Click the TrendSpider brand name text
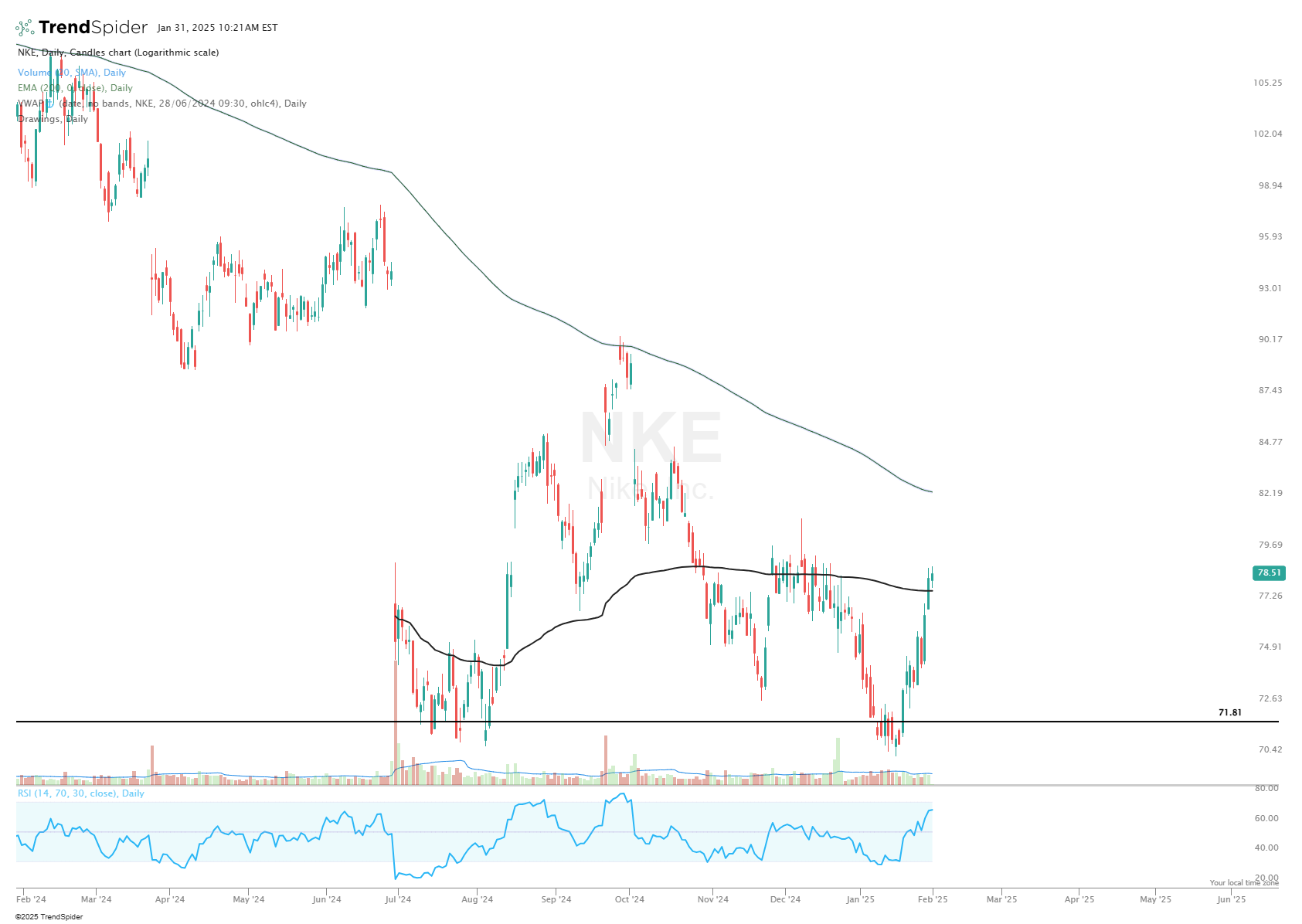Image resolution: width=1302 pixels, height=924 pixels. tap(93, 28)
